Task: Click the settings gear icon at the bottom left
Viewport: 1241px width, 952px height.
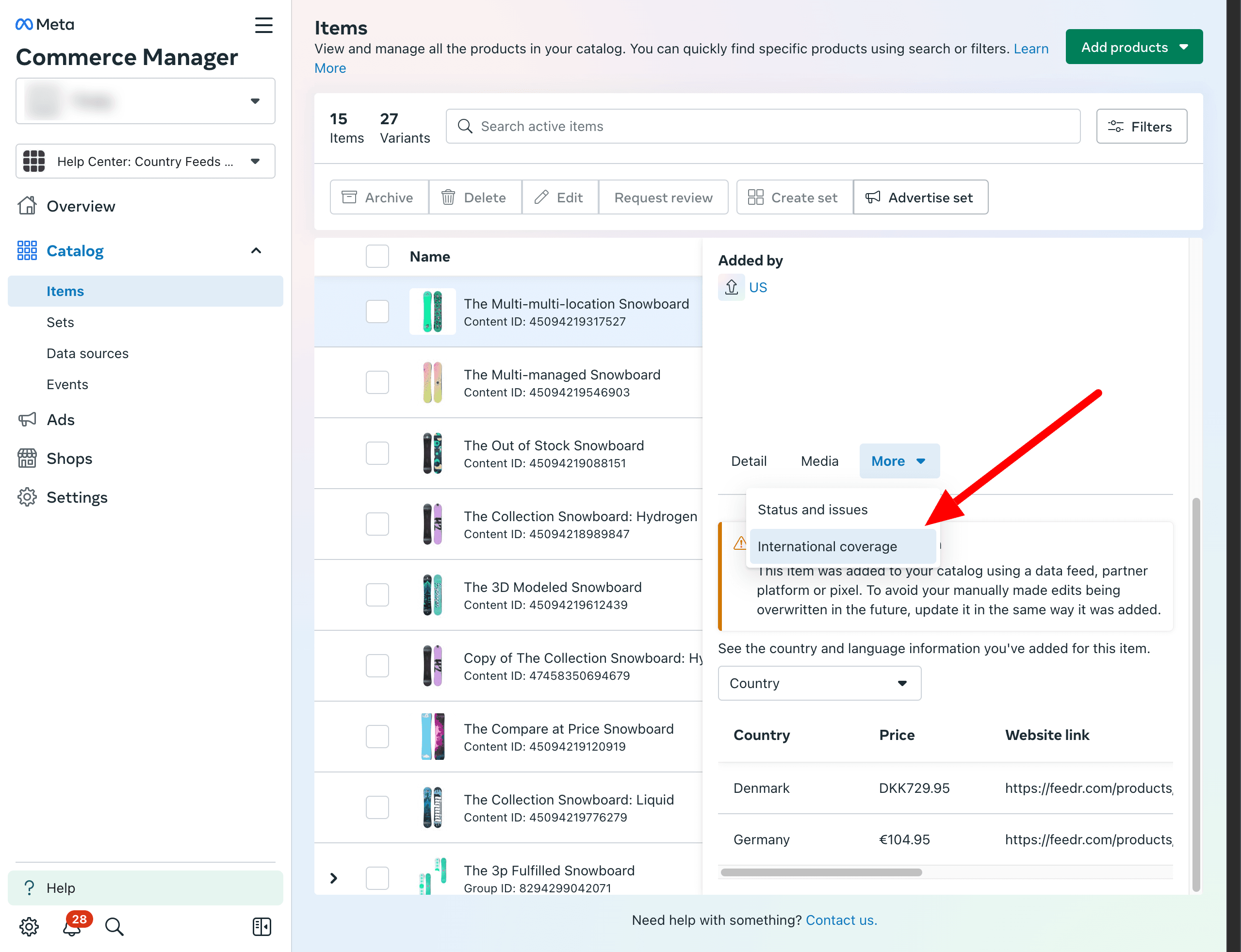Action: (x=28, y=927)
